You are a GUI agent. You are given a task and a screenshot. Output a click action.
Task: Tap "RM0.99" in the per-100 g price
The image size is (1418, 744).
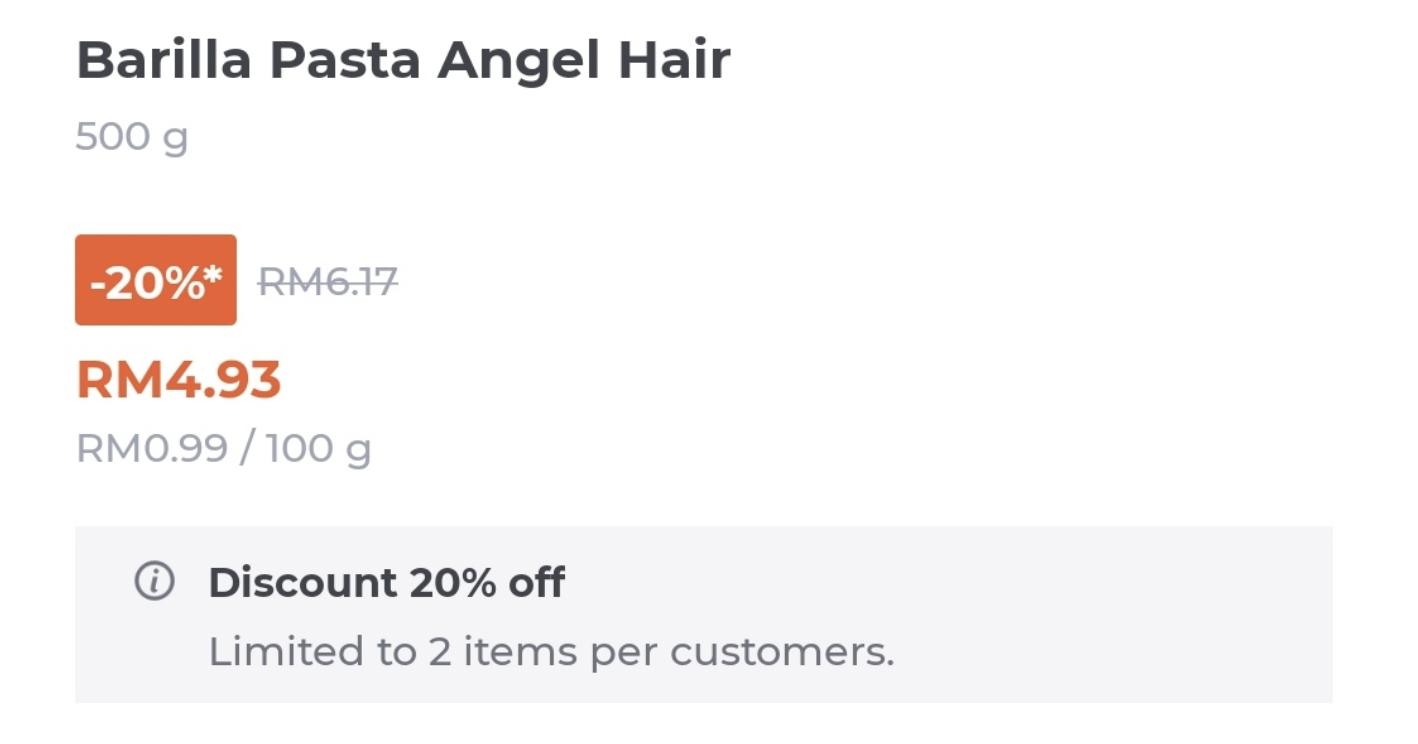pyautogui.click(x=152, y=449)
